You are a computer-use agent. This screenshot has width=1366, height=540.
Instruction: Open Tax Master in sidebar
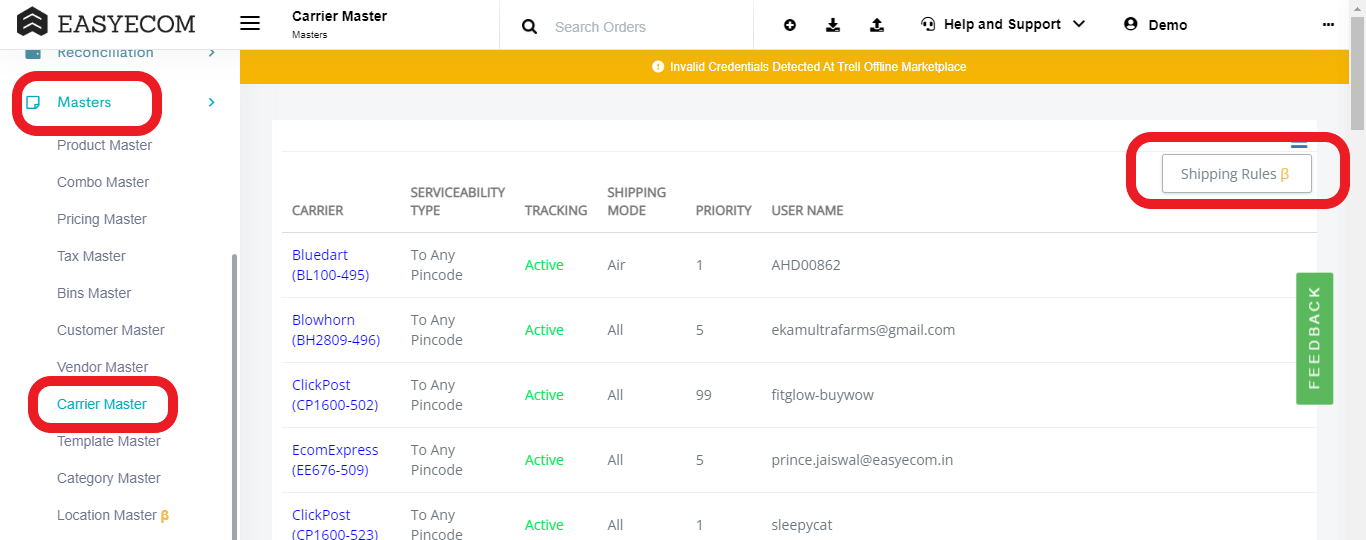(91, 256)
